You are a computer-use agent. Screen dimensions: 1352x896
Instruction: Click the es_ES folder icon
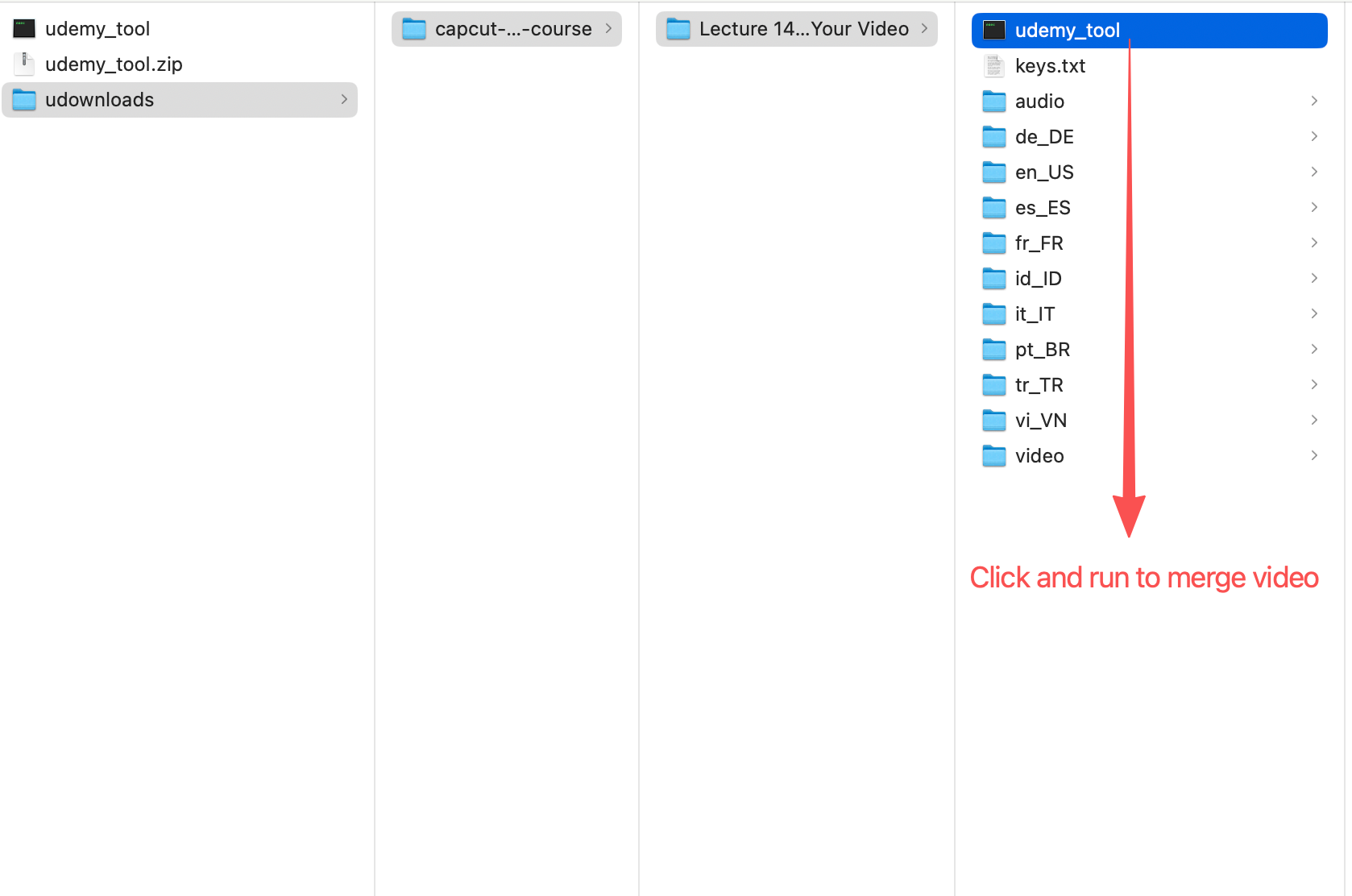[994, 208]
